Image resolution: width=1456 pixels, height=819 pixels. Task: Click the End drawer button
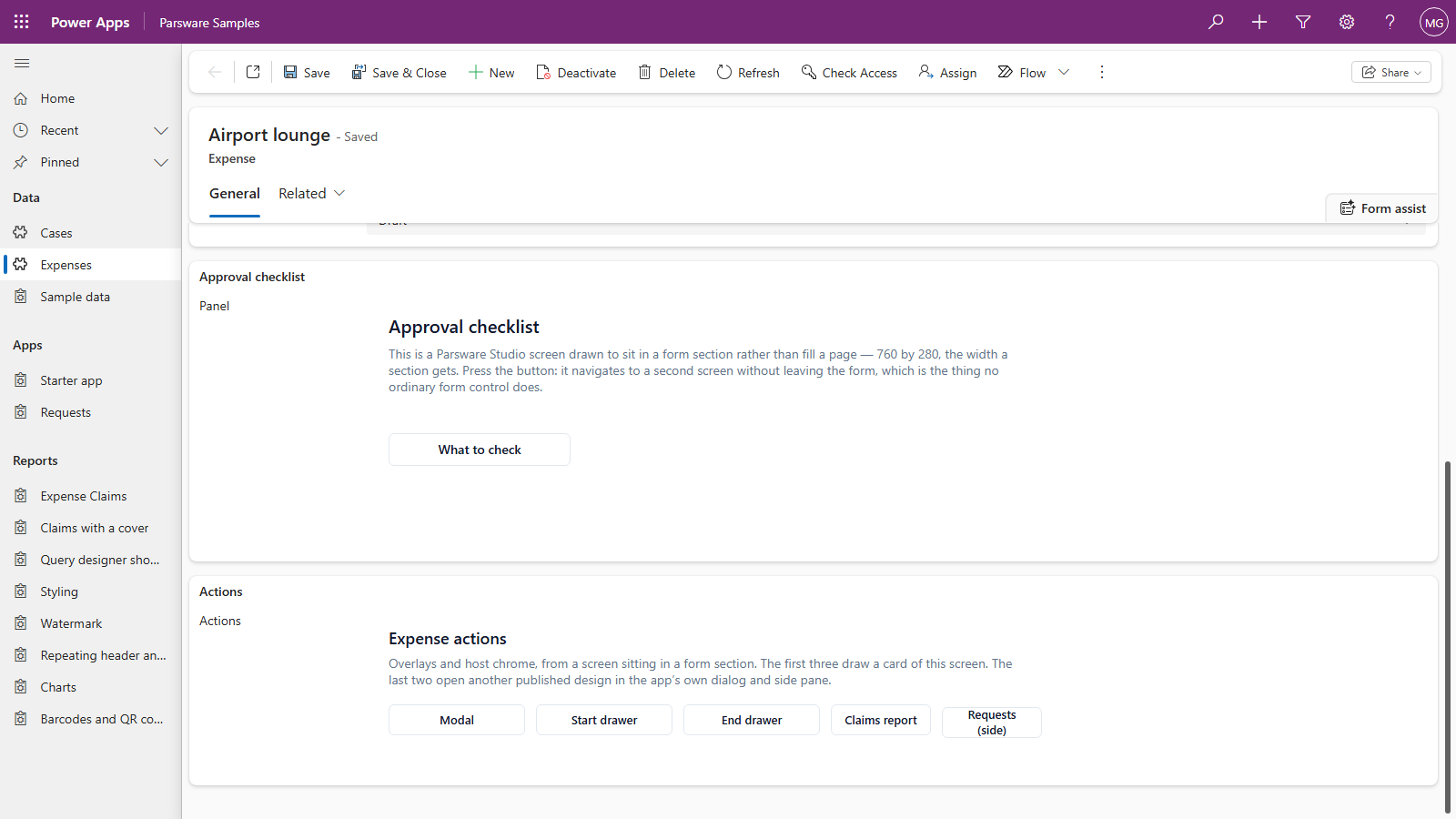click(x=752, y=720)
